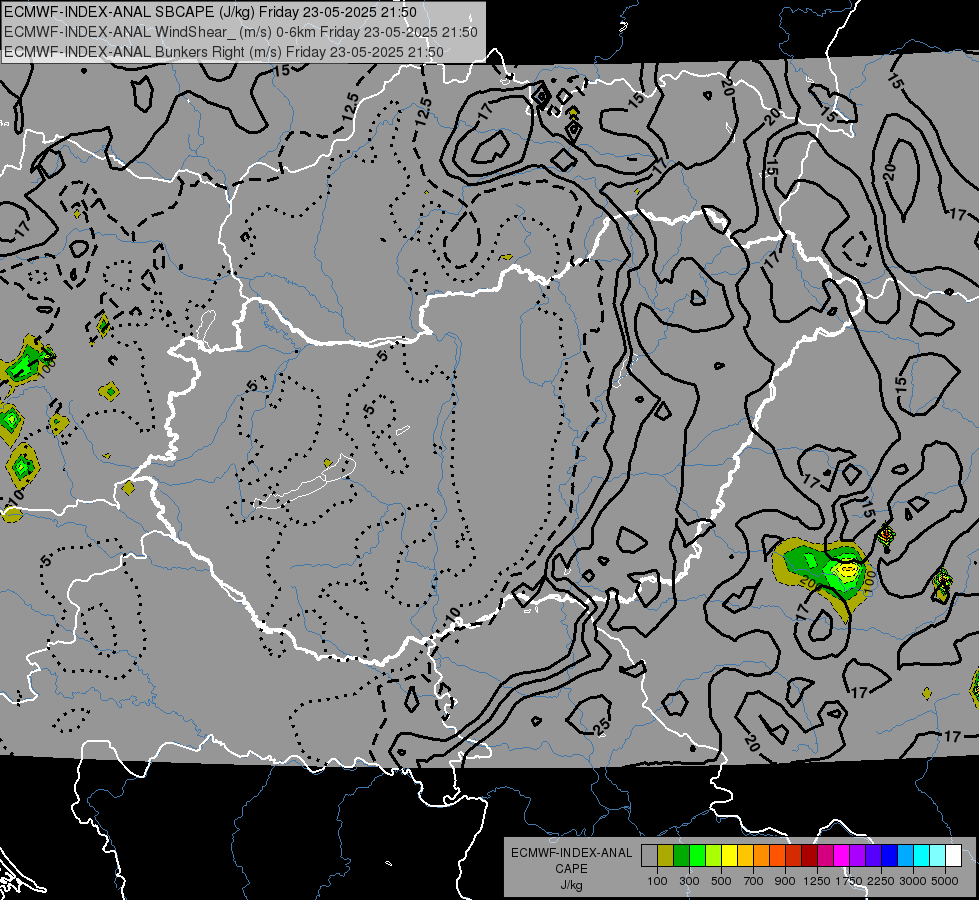Screen dimensions: 979x900
Task: Click the 25 wind shear contour label
Action: [x=601, y=726]
